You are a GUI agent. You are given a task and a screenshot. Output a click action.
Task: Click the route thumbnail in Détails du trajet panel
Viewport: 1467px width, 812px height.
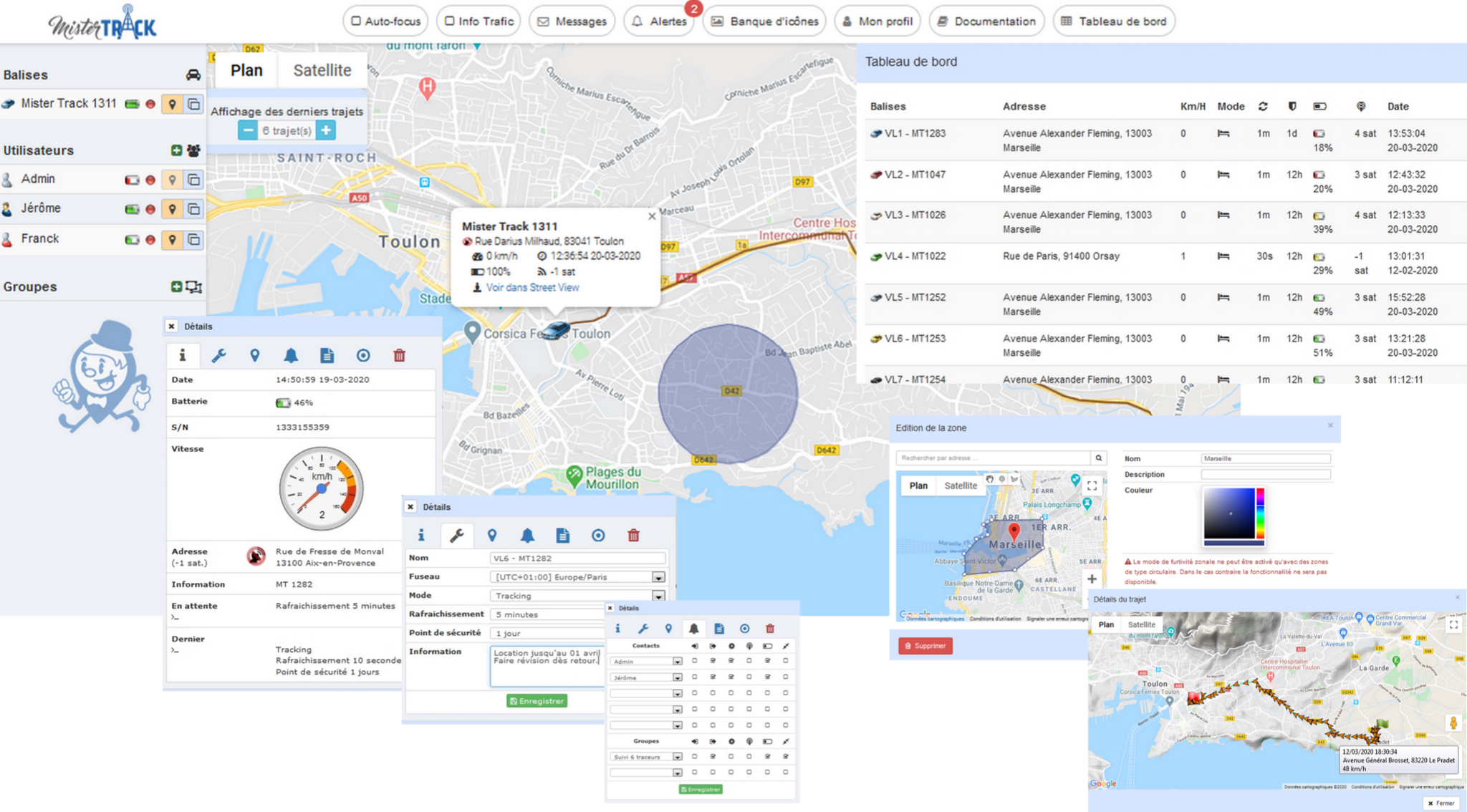click(x=1275, y=700)
